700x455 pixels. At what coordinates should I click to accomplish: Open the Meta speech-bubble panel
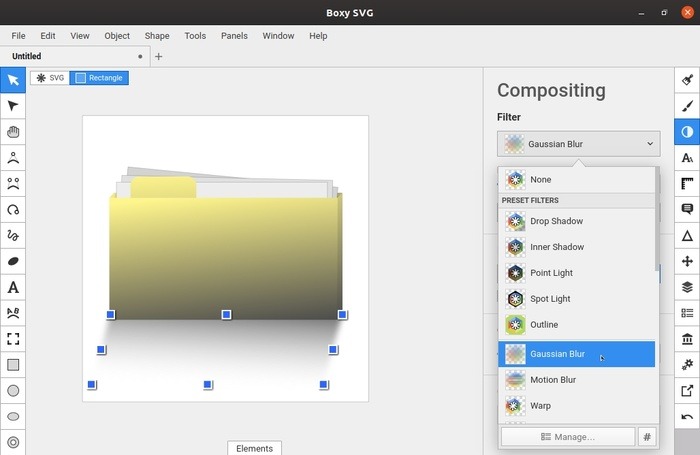[687, 209]
